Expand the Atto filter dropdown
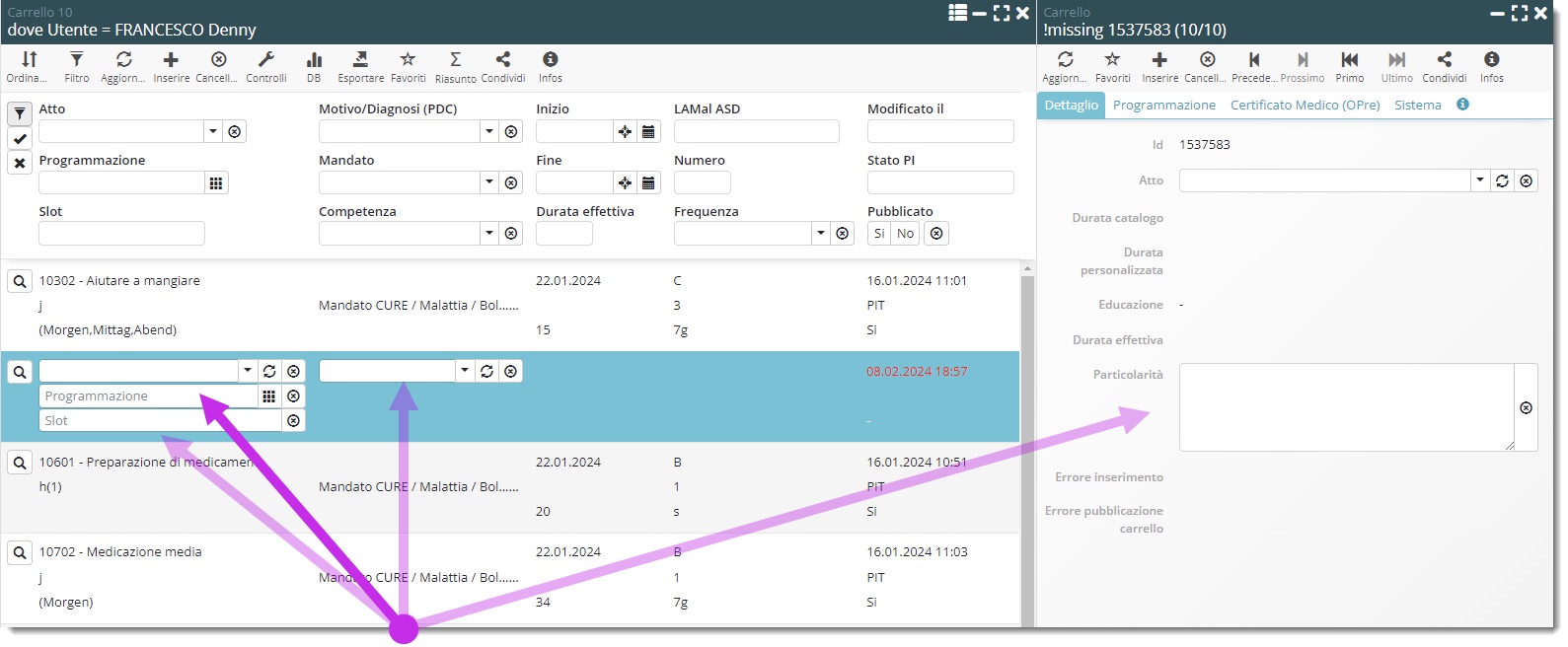1568x647 pixels. click(x=213, y=131)
